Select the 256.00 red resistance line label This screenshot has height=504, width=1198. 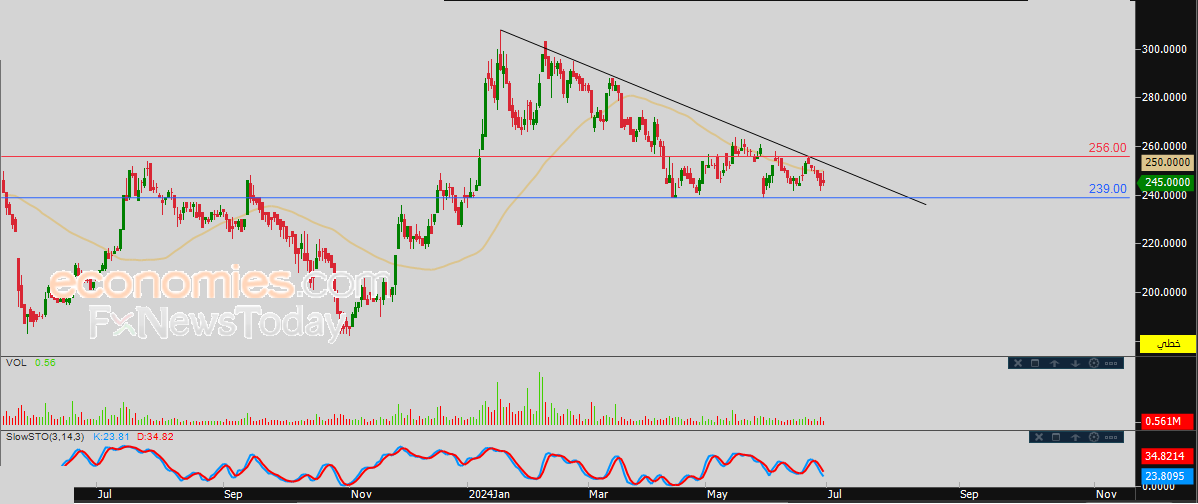(1108, 148)
